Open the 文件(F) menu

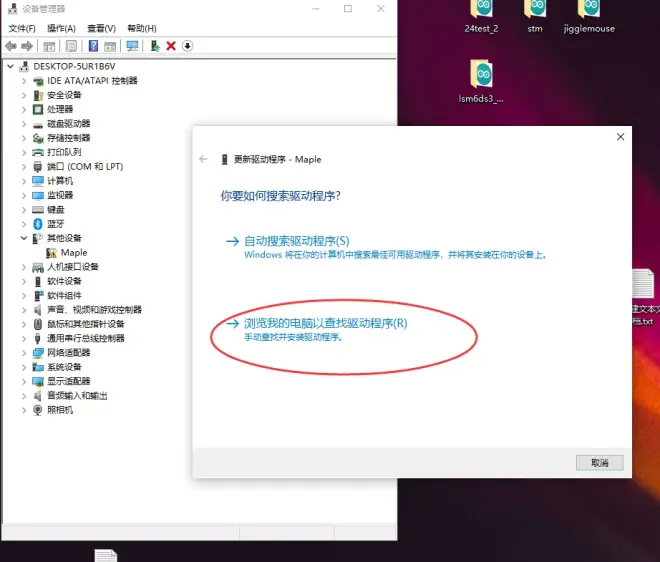pos(22,28)
